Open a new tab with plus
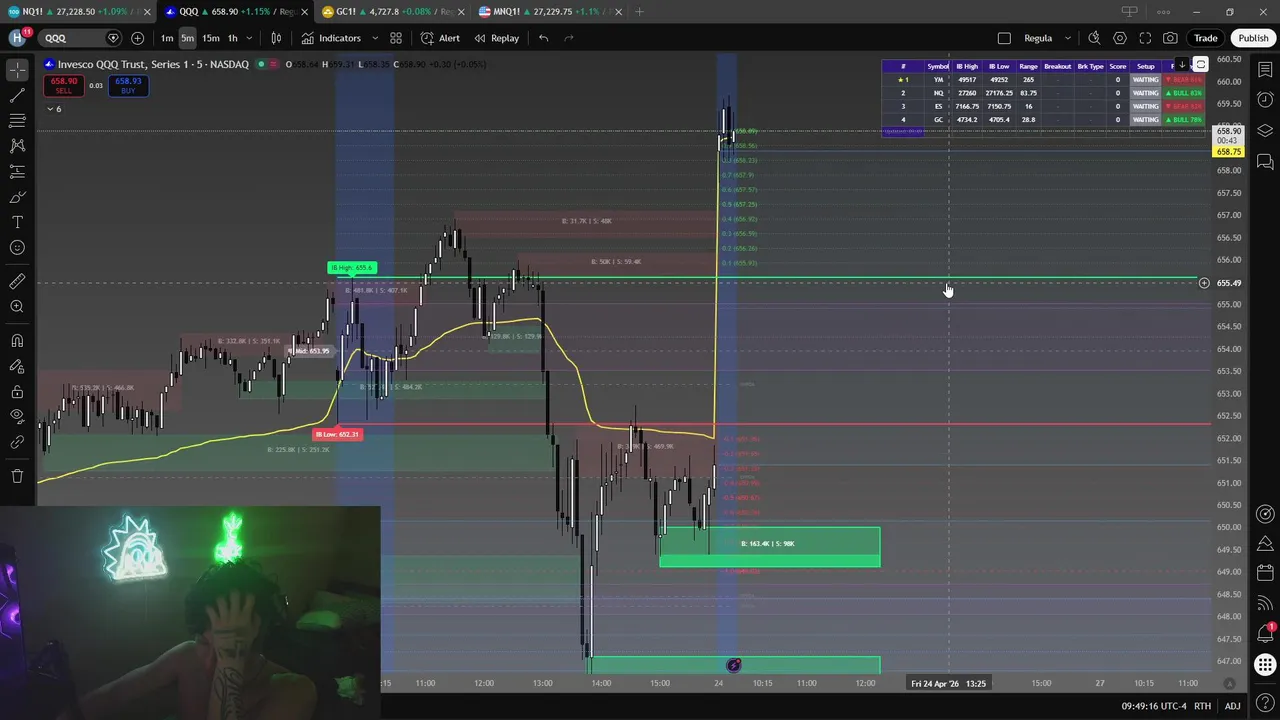 639,12
